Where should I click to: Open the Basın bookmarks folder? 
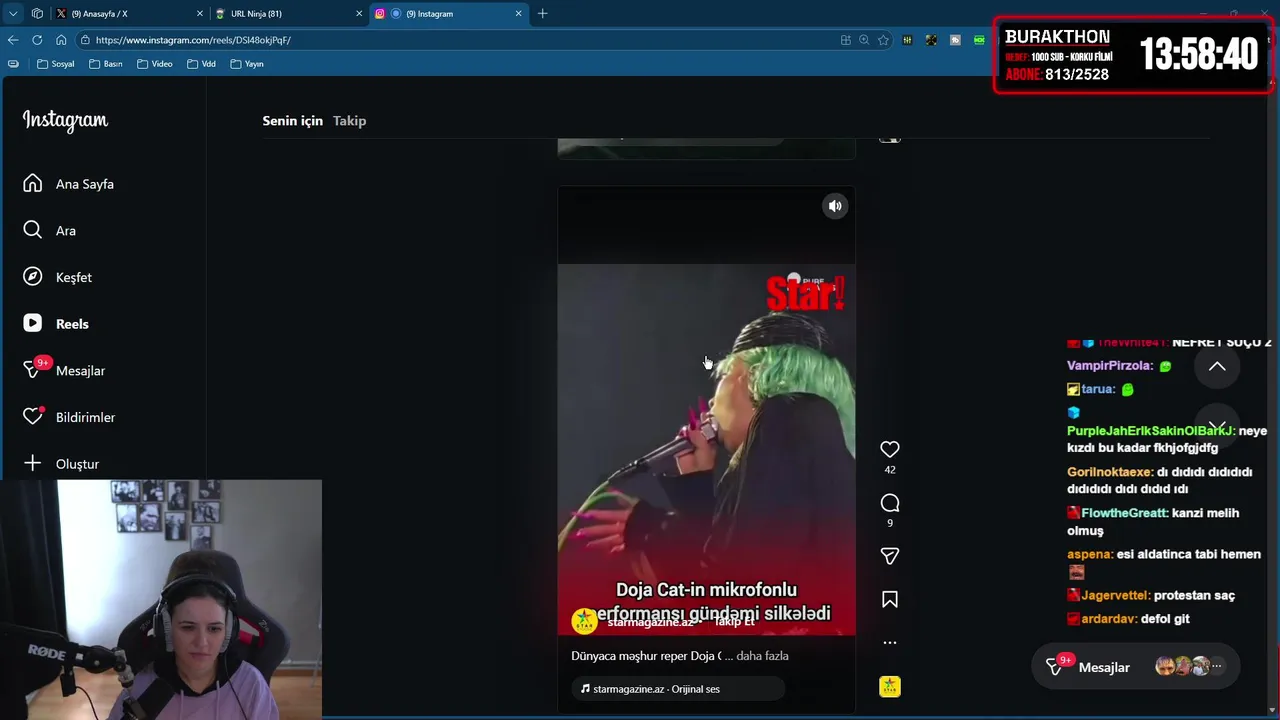106,64
